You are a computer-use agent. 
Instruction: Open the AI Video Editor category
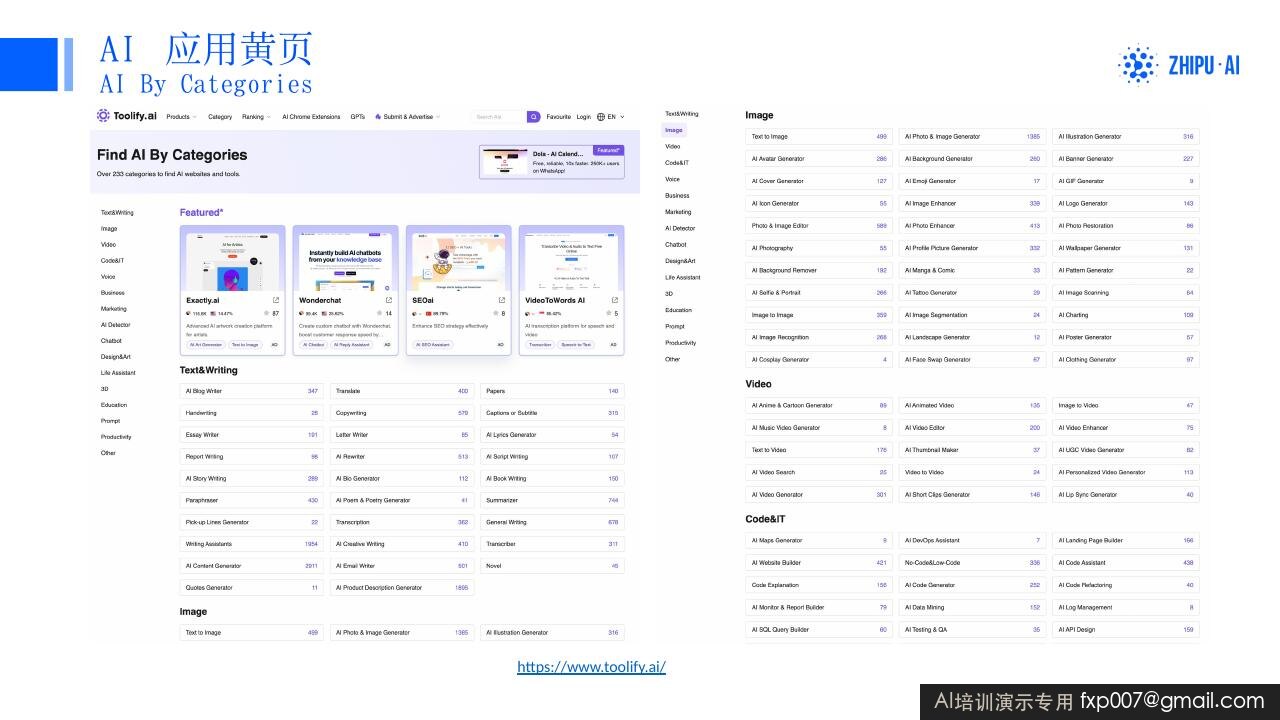(x=972, y=428)
